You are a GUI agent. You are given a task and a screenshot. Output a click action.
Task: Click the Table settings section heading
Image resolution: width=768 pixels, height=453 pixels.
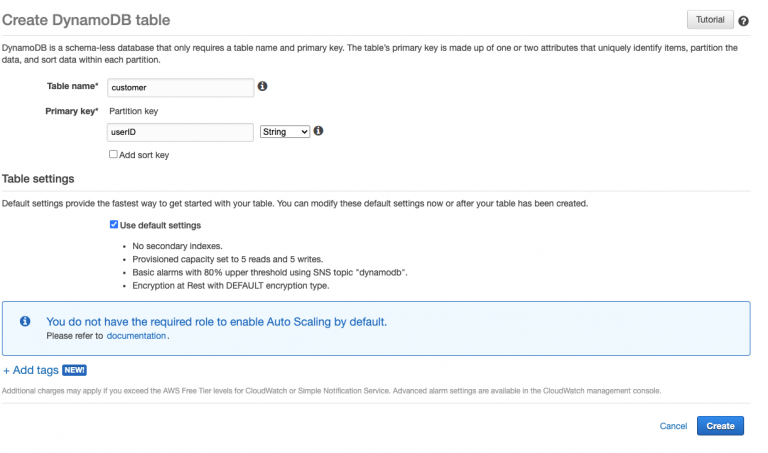(38, 179)
